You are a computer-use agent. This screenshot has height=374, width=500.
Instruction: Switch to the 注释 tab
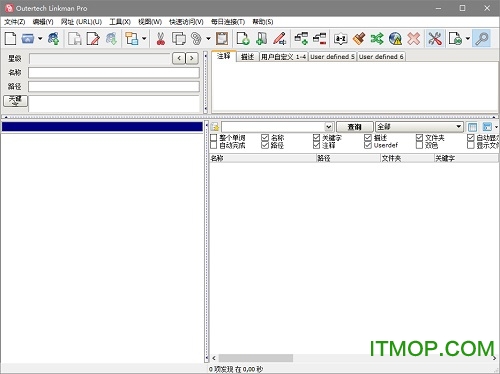224,56
